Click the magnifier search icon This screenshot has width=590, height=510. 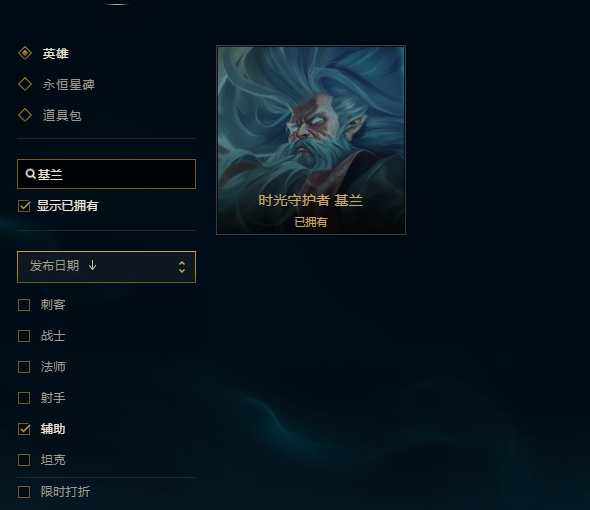pyautogui.click(x=30, y=174)
